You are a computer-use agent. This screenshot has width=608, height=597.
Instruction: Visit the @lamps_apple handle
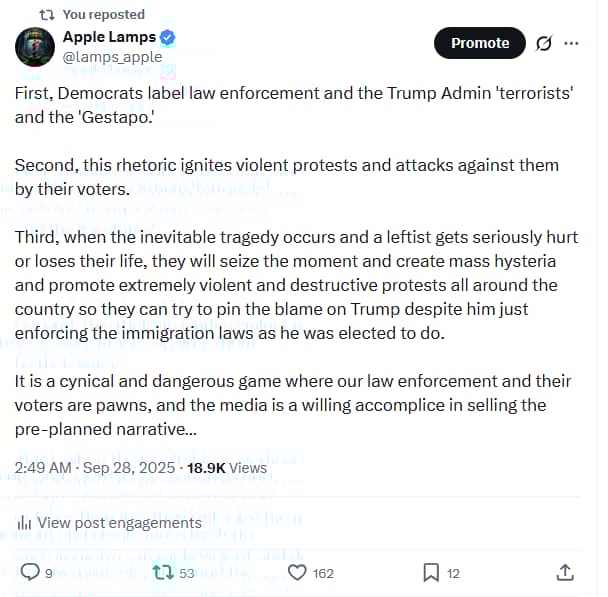point(112,57)
